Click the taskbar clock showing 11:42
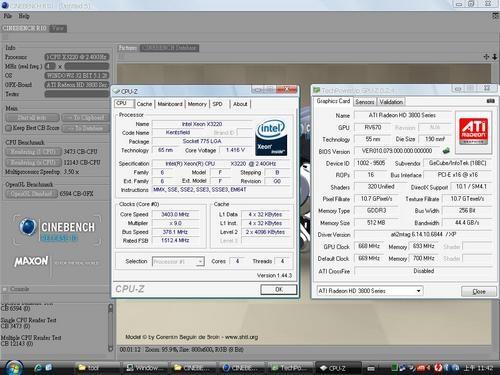This screenshot has width=500, height=375. [x=478, y=368]
